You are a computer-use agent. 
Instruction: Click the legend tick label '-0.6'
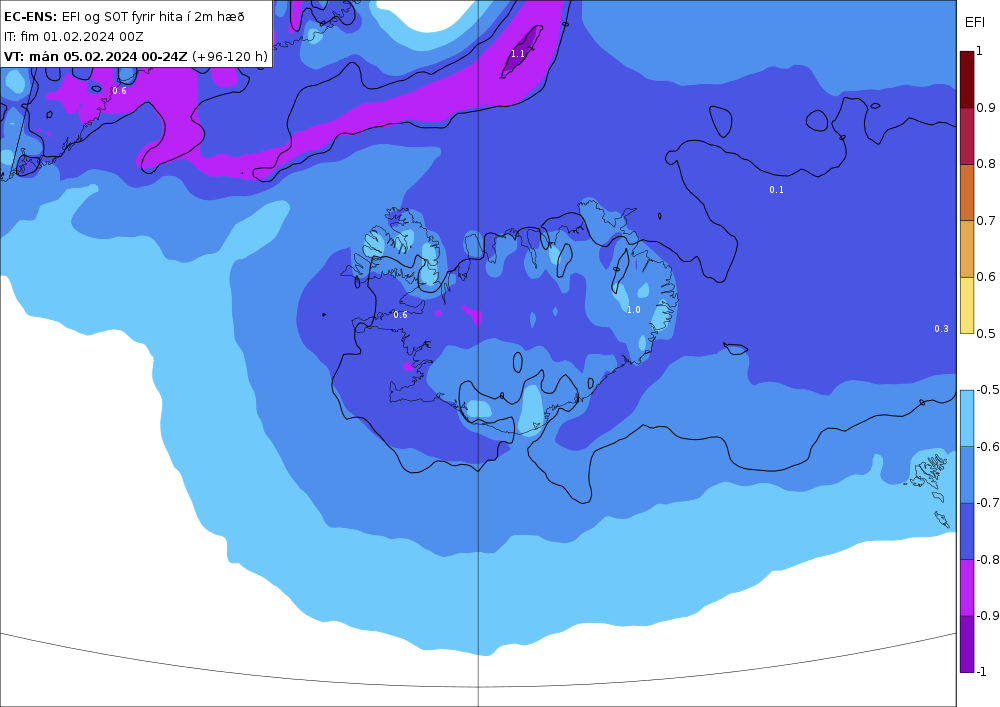coord(988,446)
